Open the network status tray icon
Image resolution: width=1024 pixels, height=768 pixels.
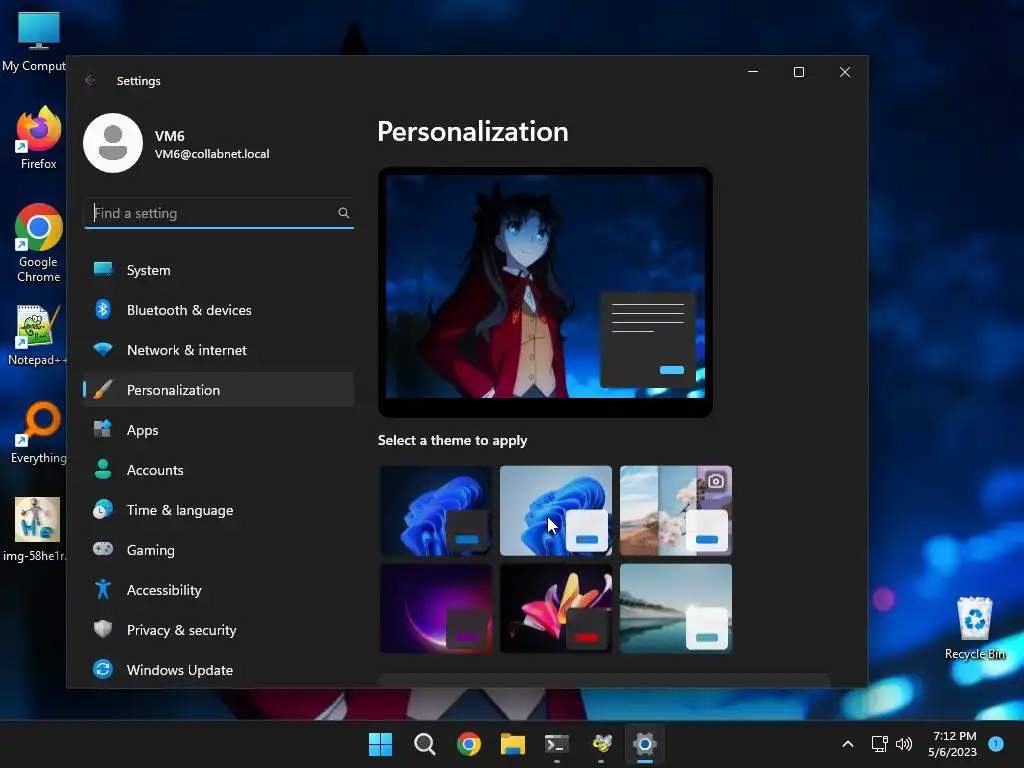(880, 744)
